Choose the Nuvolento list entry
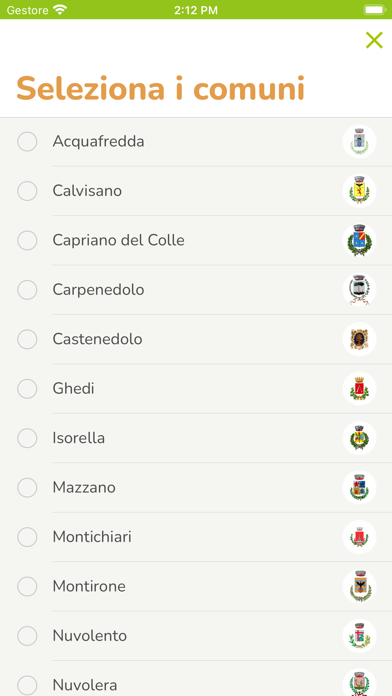Screen dimensions: 392x696 [x=196, y=636]
